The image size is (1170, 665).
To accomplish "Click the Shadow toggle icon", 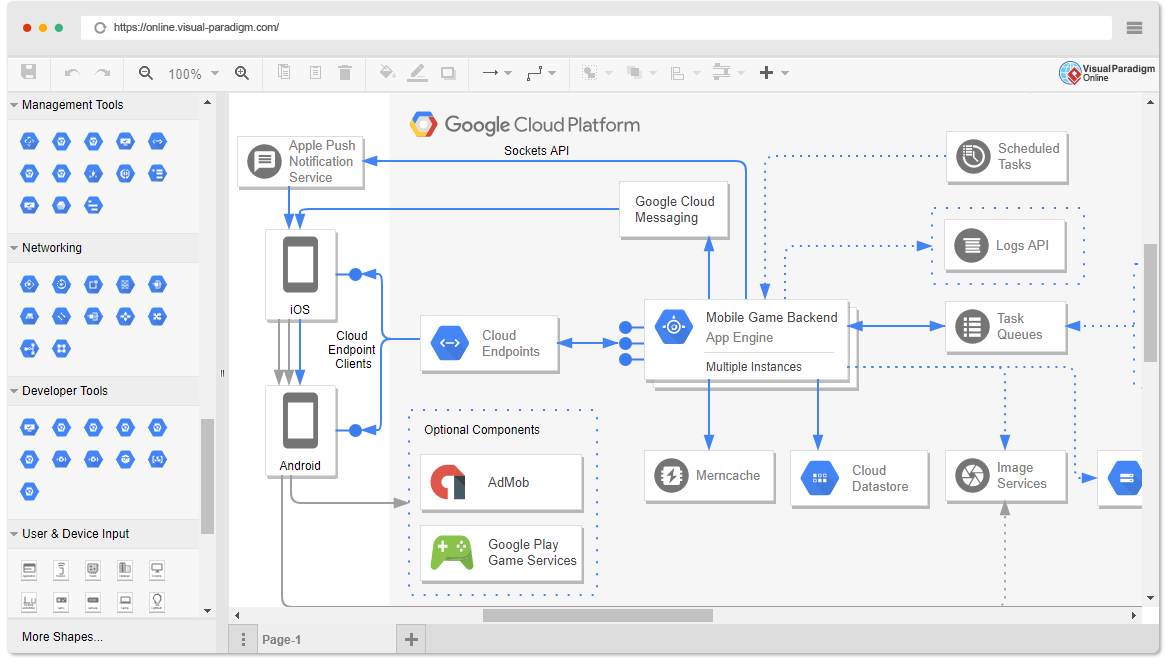I will 448,73.
